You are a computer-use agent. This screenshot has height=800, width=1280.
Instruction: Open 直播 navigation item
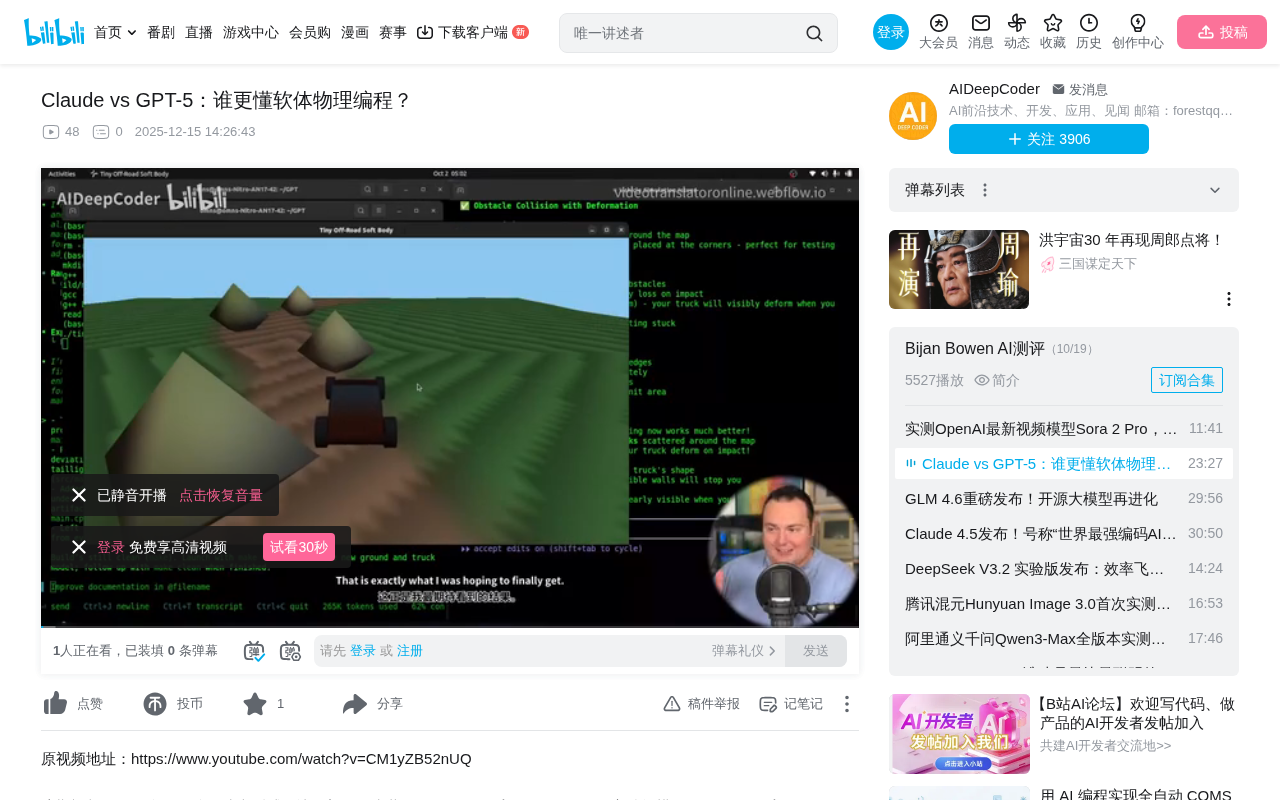(x=199, y=32)
